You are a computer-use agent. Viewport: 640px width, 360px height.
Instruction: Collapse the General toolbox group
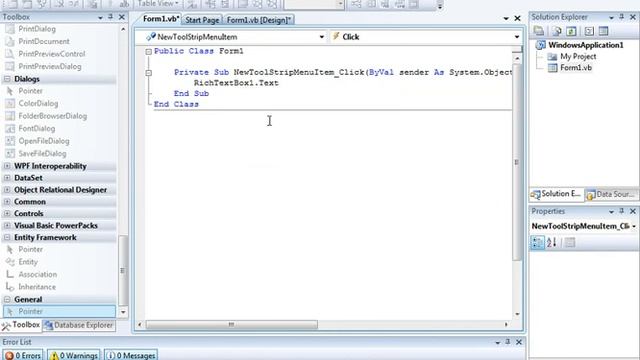[7, 300]
